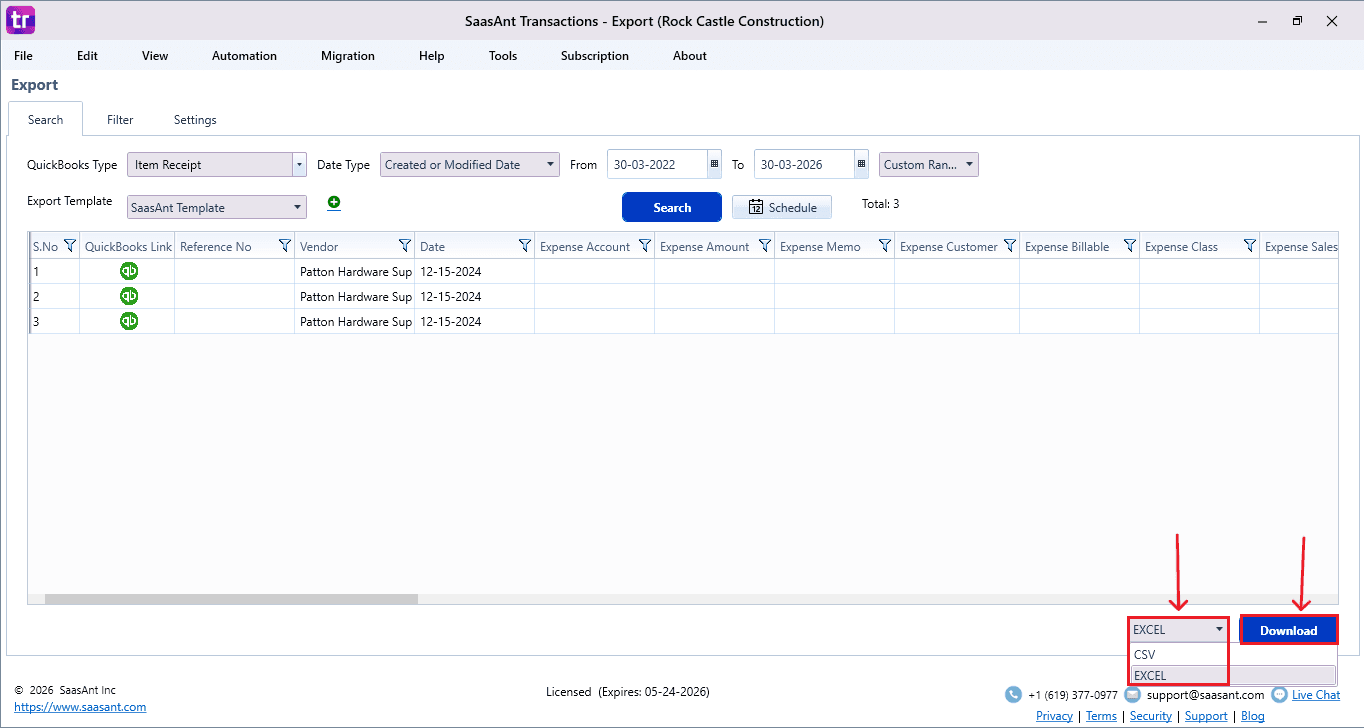Expand the QuickBooks Type dropdown
This screenshot has width=1364, height=728.
tap(299, 165)
